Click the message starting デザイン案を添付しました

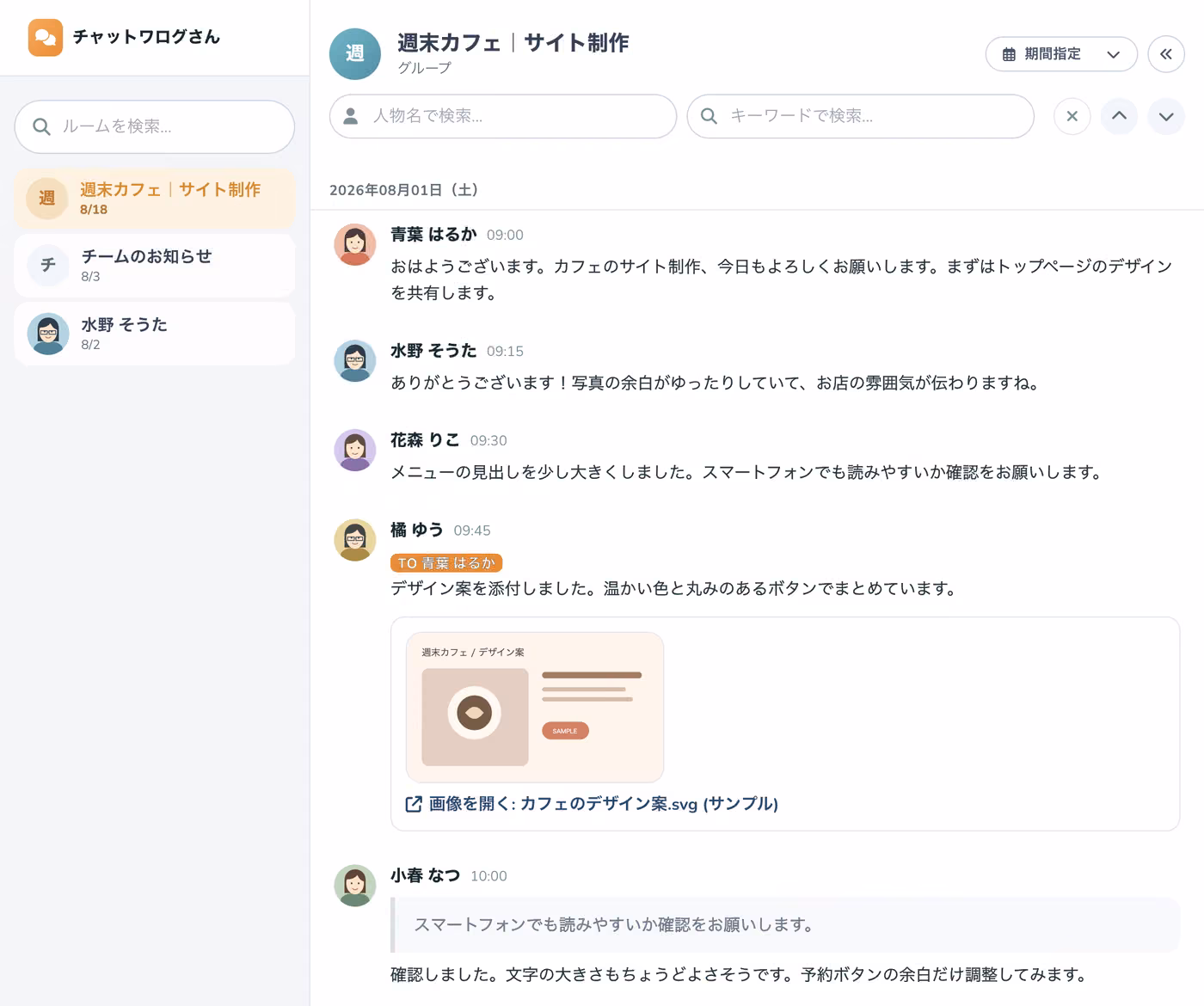674,589
